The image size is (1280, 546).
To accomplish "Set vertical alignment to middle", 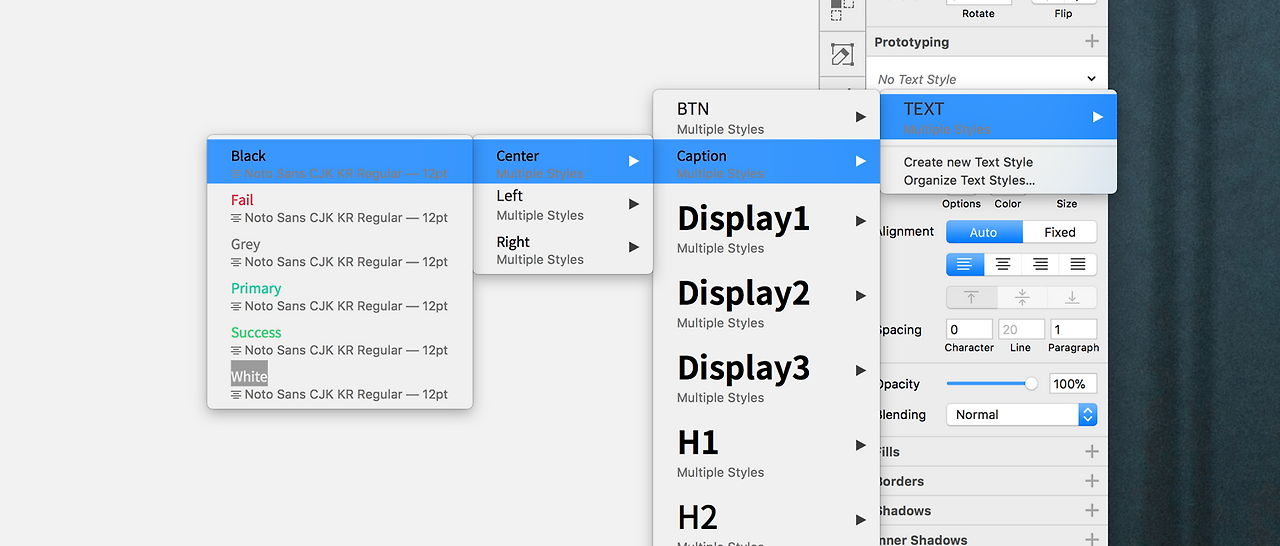I will click(x=1022, y=297).
